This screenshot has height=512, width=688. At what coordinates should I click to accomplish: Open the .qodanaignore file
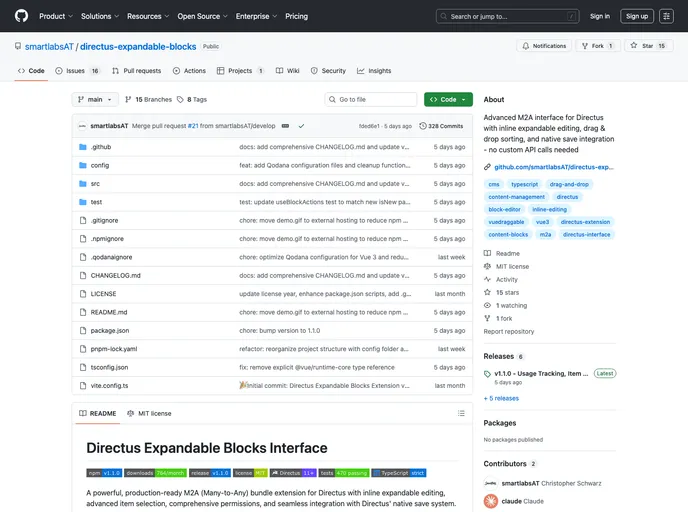point(111,258)
